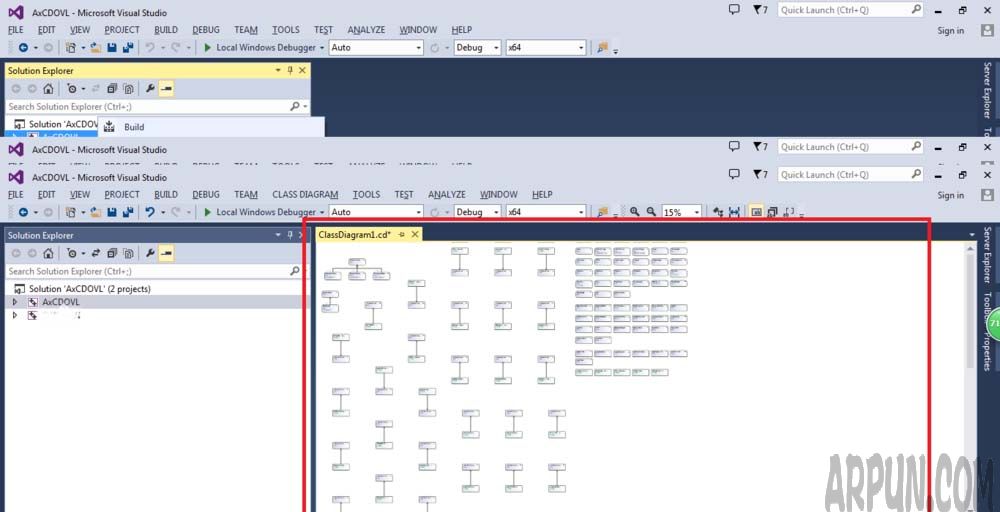Zoom in on diagram in class diagram window

coord(635,212)
